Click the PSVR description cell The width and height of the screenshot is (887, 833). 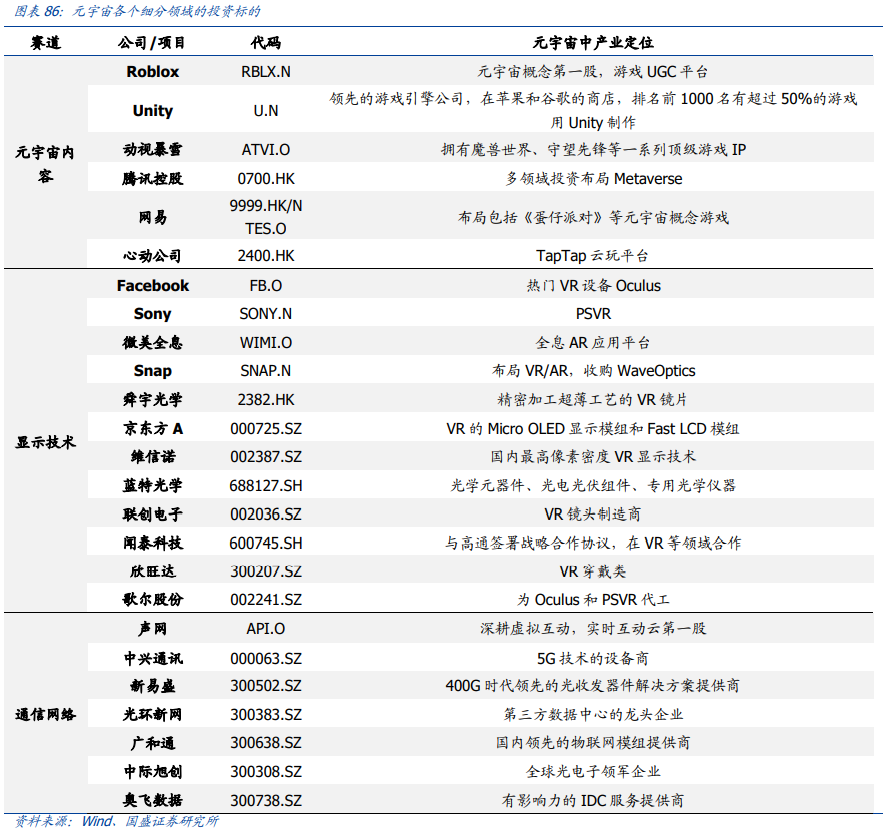coord(593,314)
